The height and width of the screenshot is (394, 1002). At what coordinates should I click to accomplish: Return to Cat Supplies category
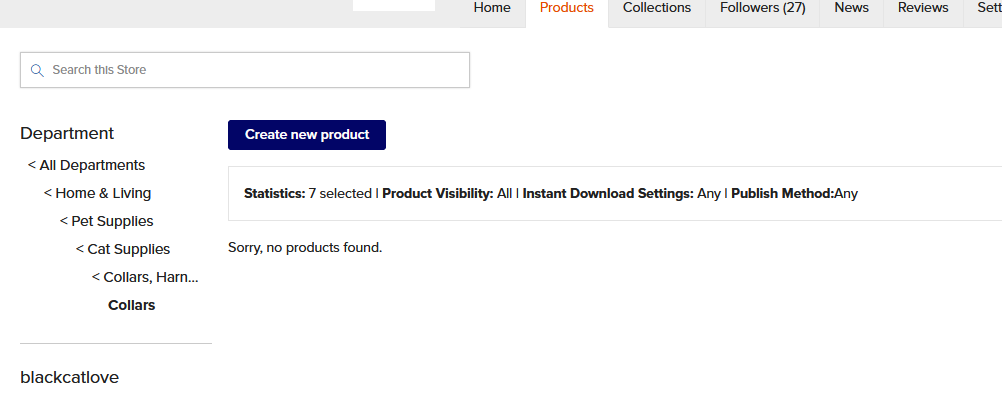click(x=123, y=249)
